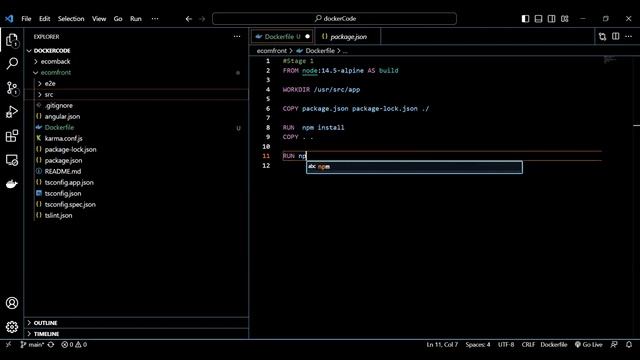Open the Explorer view in the activity bar
This screenshot has width=640, height=360.
(x=12, y=40)
